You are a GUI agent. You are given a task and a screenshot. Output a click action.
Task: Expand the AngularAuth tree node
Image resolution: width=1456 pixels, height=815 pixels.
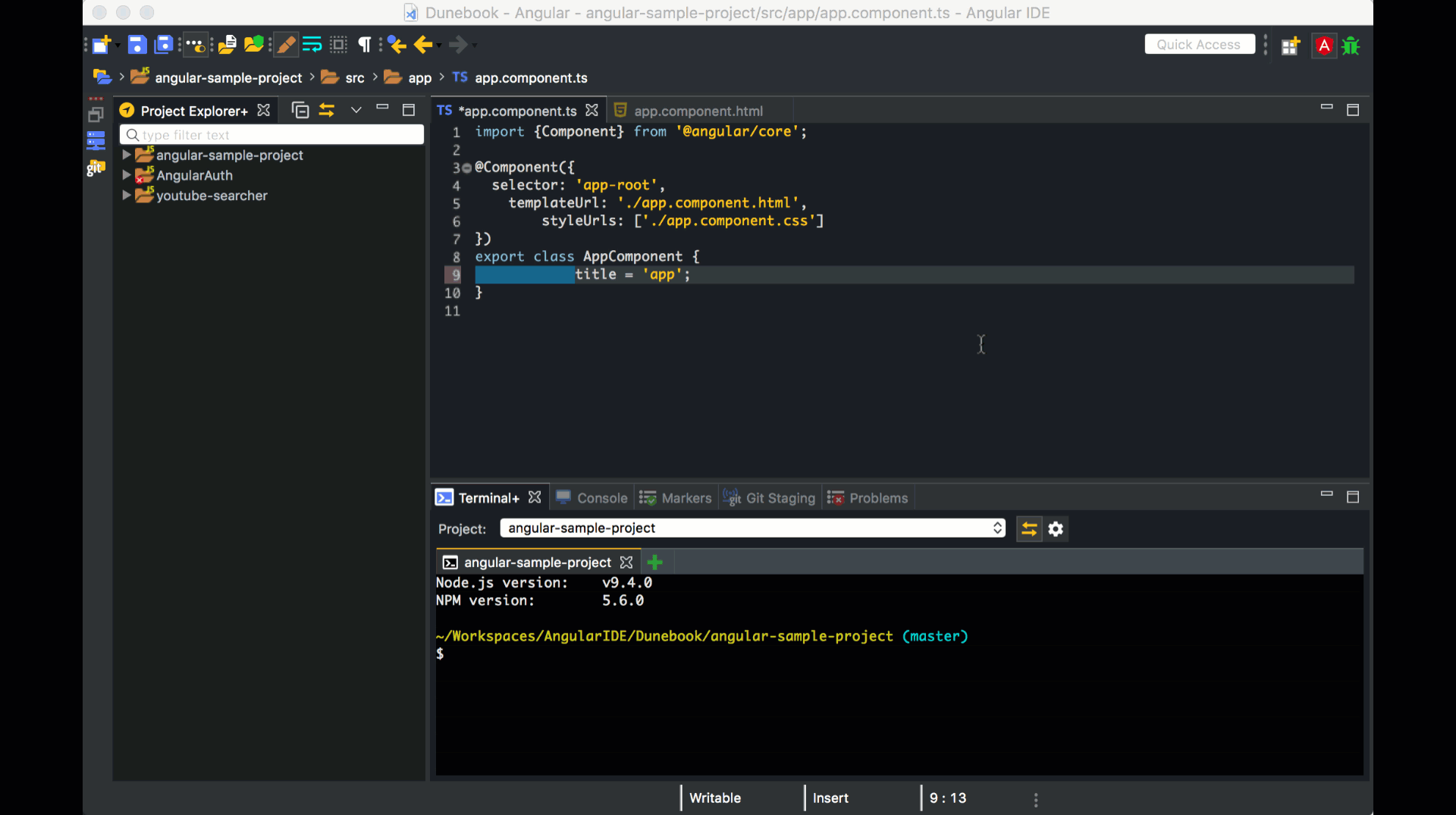coord(127,175)
